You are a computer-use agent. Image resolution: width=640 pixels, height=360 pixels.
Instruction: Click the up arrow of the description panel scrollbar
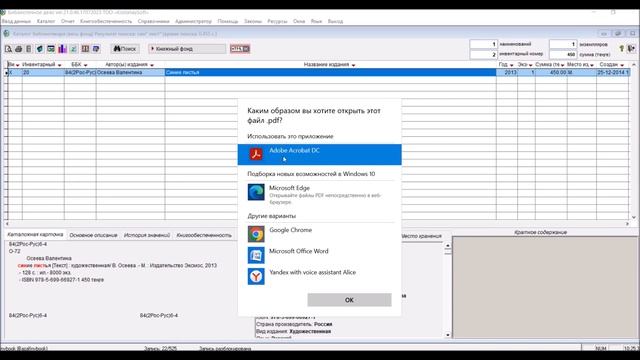(x=448, y=246)
